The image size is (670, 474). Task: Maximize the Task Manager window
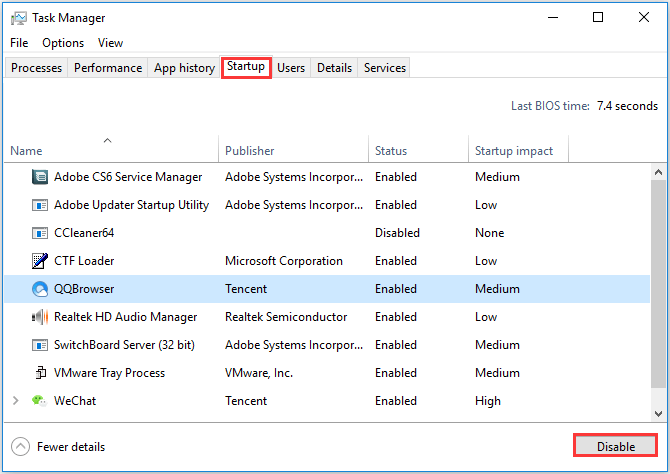click(598, 17)
